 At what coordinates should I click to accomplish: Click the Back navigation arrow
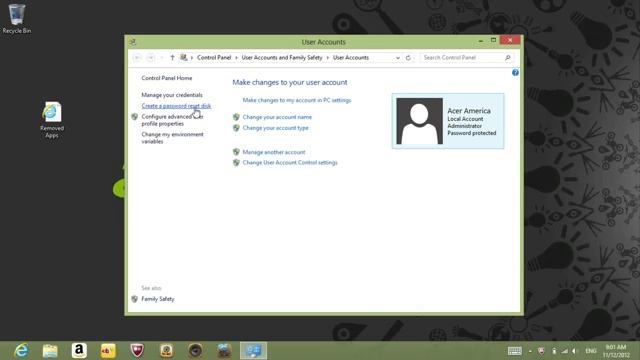pos(137,58)
